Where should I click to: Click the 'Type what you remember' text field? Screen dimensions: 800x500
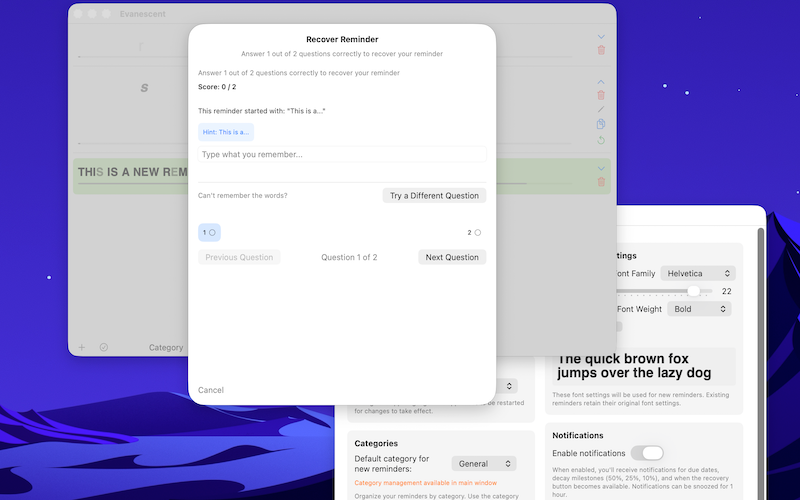coord(342,155)
